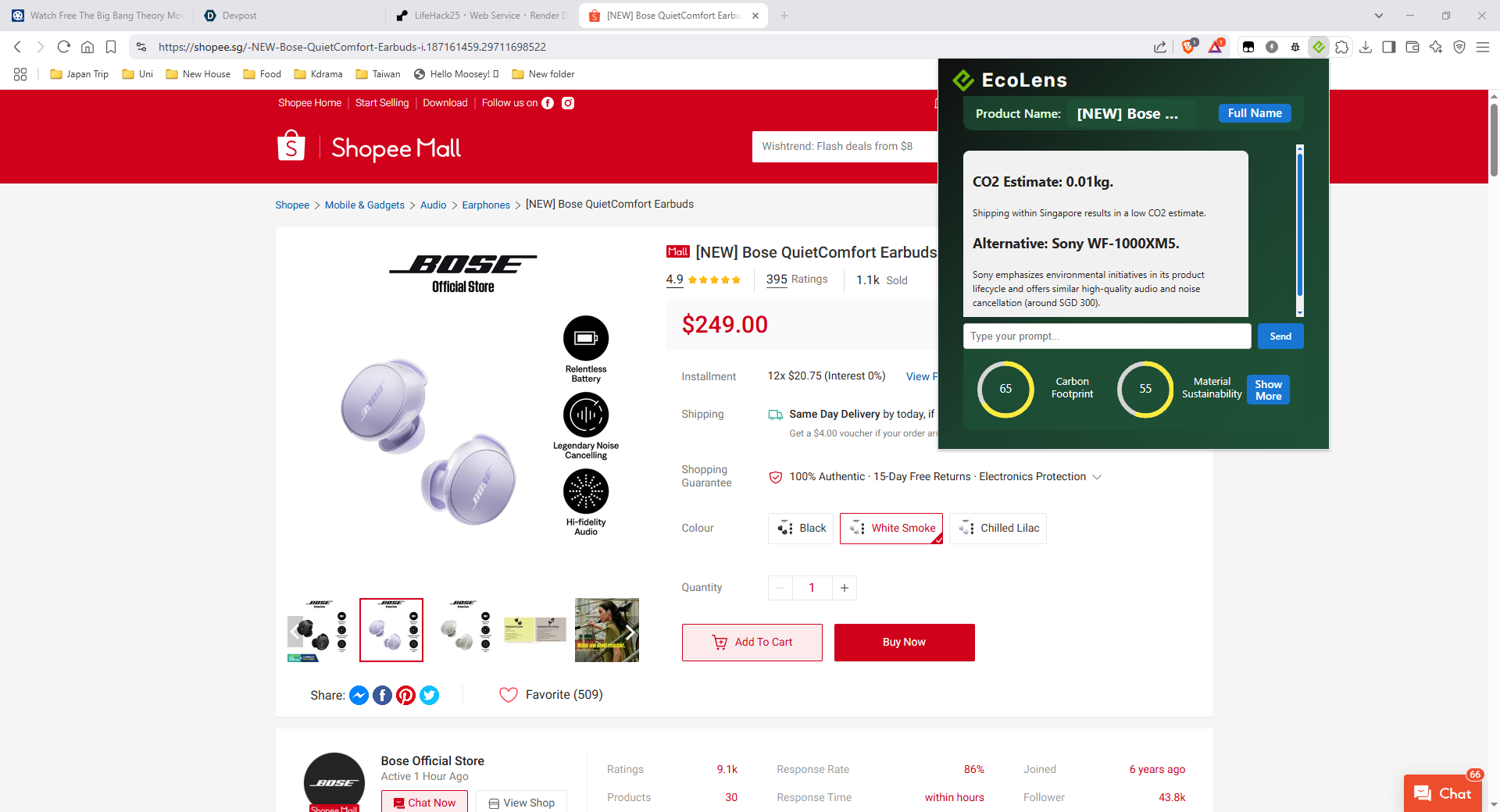The width and height of the screenshot is (1500, 812).
Task: Switch to Big Bang Theory tab
Action: (98, 16)
